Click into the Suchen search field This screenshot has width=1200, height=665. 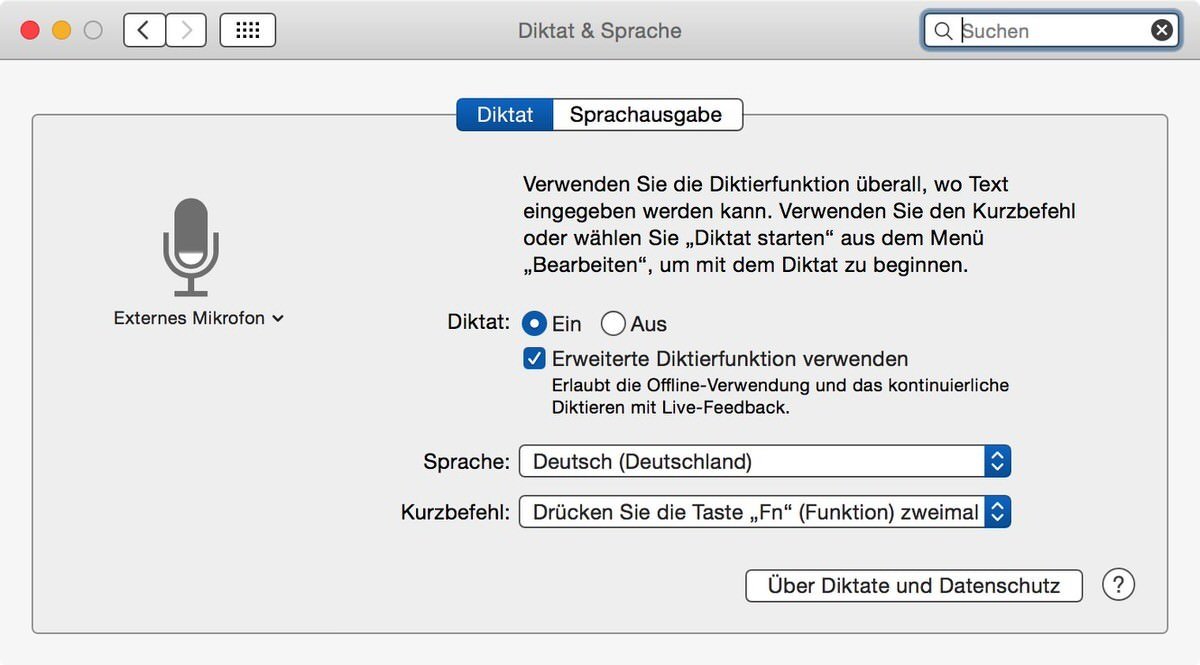tap(1050, 31)
